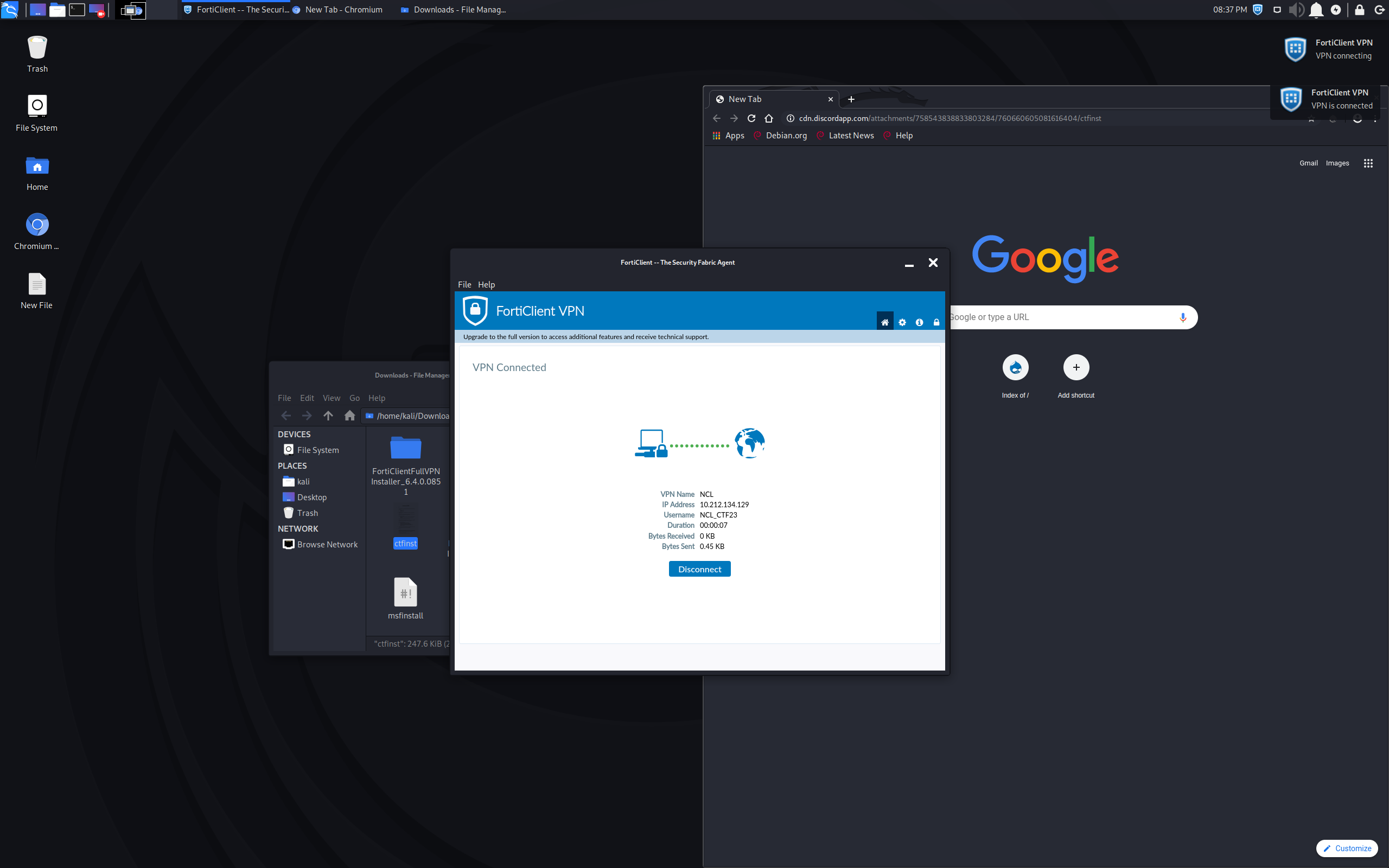
Task: Open FortiClient info about icon
Action: (919, 322)
